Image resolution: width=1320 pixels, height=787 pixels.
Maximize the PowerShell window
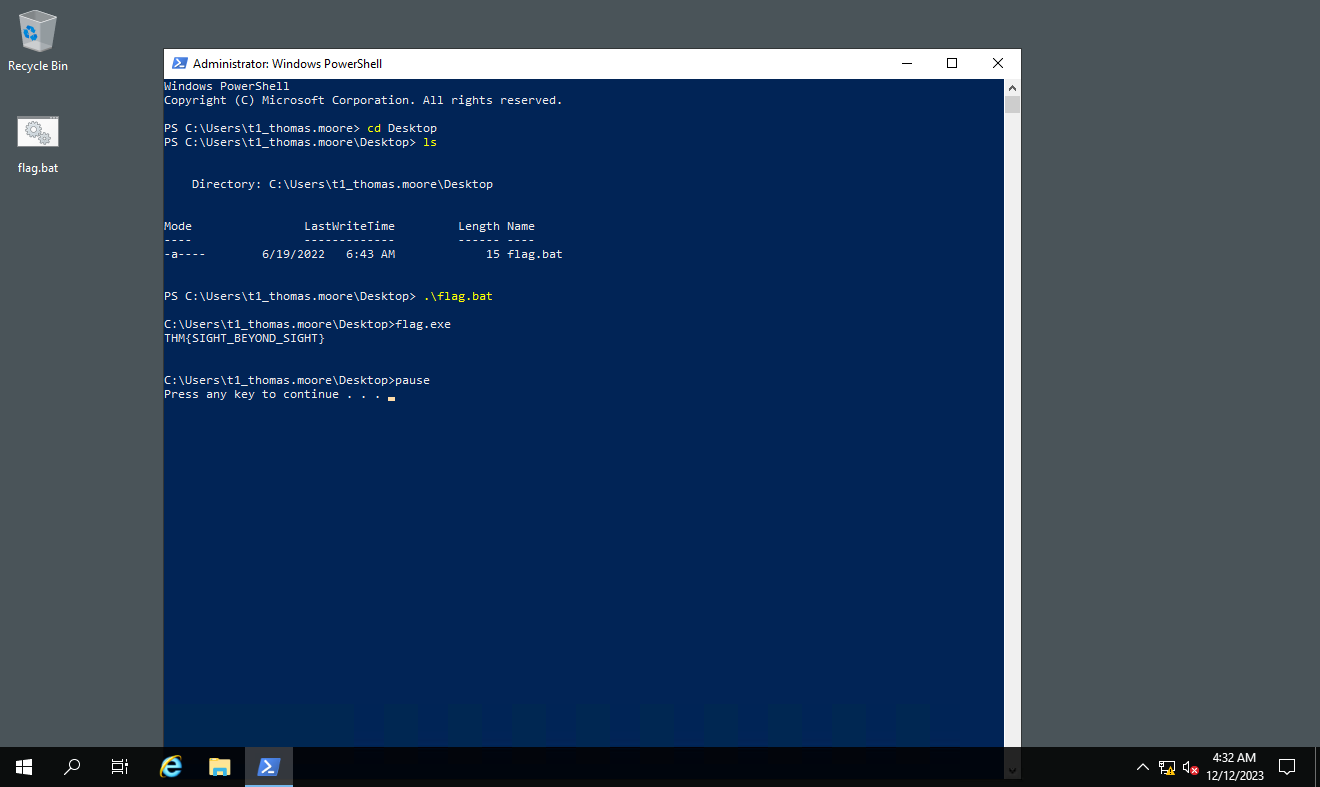pyautogui.click(x=952, y=63)
